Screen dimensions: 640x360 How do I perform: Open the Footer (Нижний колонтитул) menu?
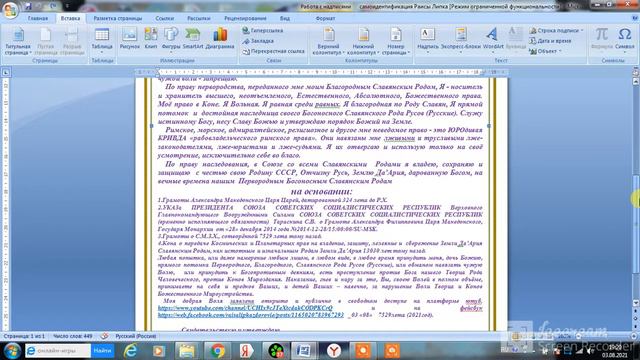tap(363, 41)
